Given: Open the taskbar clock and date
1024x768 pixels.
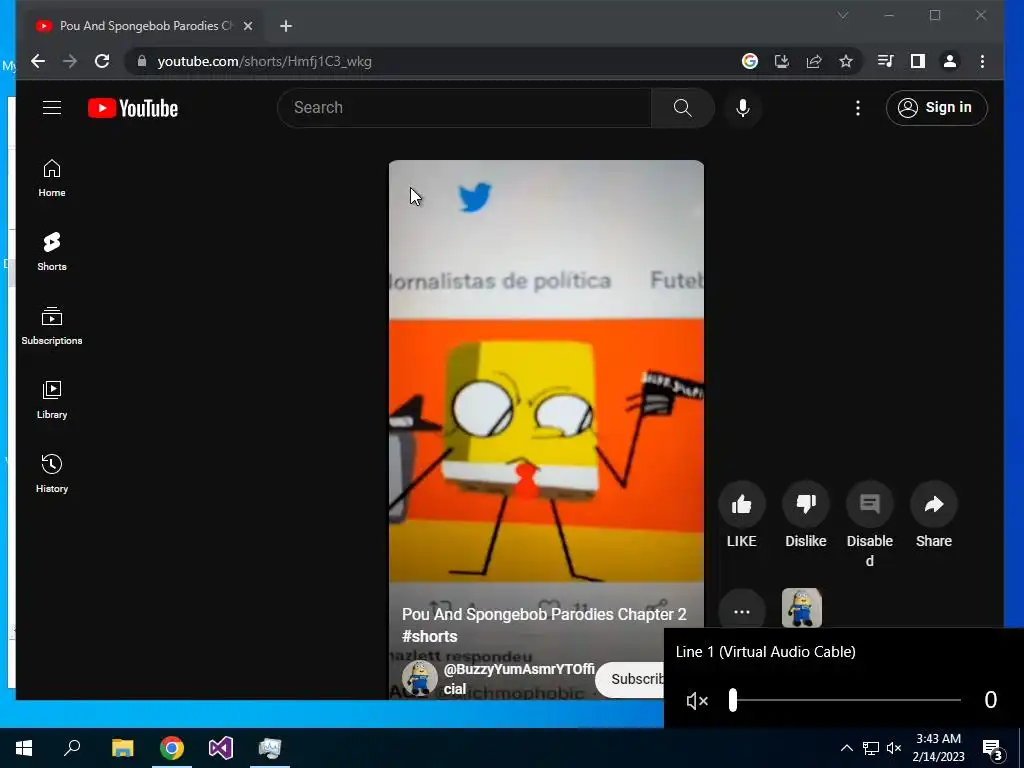Looking at the screenshot, I should click(x=938, y=748).
